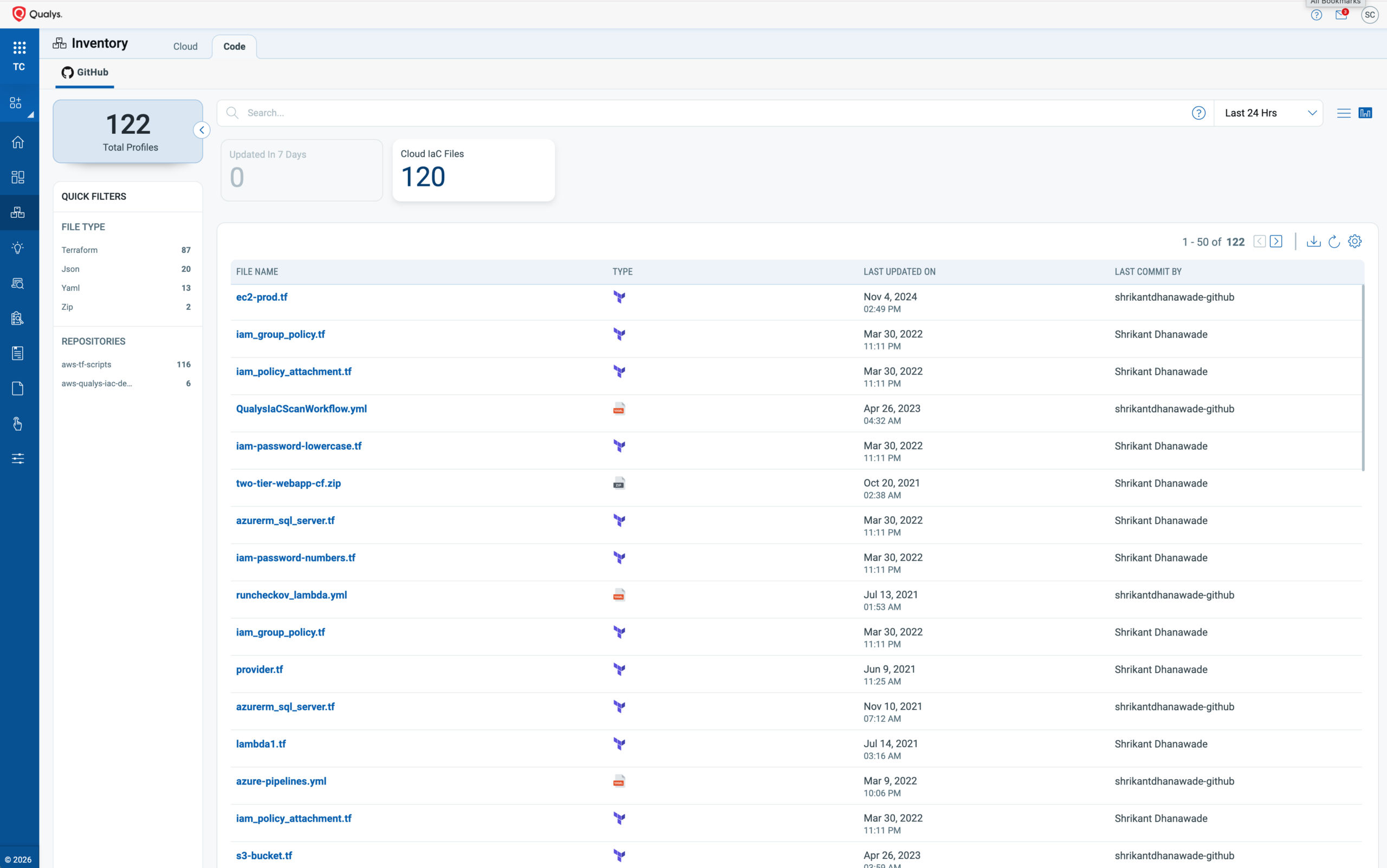Open table settings gear icon
This screenshot has width=1387, height=868.
pos(1354,242)
